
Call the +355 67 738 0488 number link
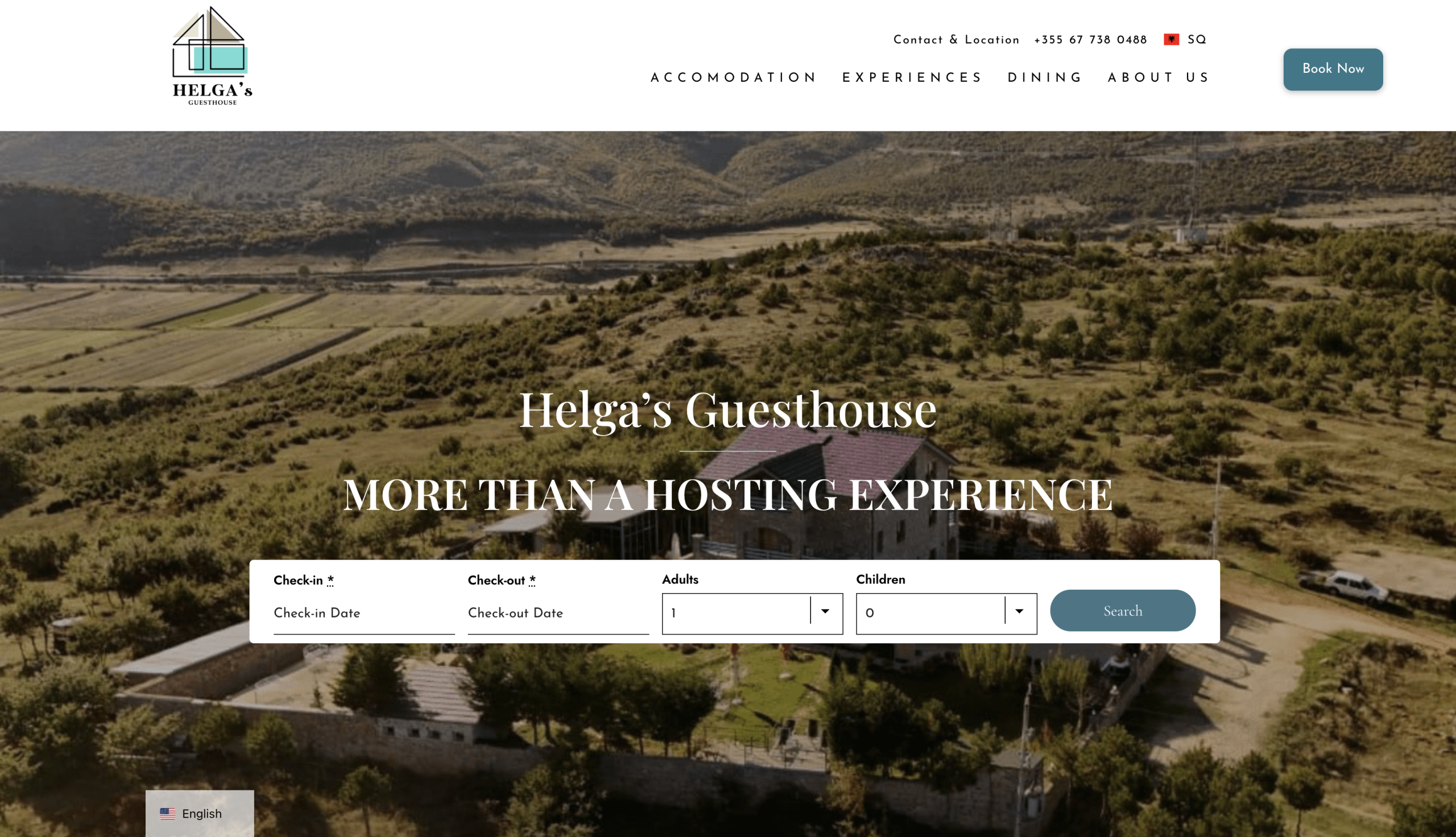coord(1090,40)
